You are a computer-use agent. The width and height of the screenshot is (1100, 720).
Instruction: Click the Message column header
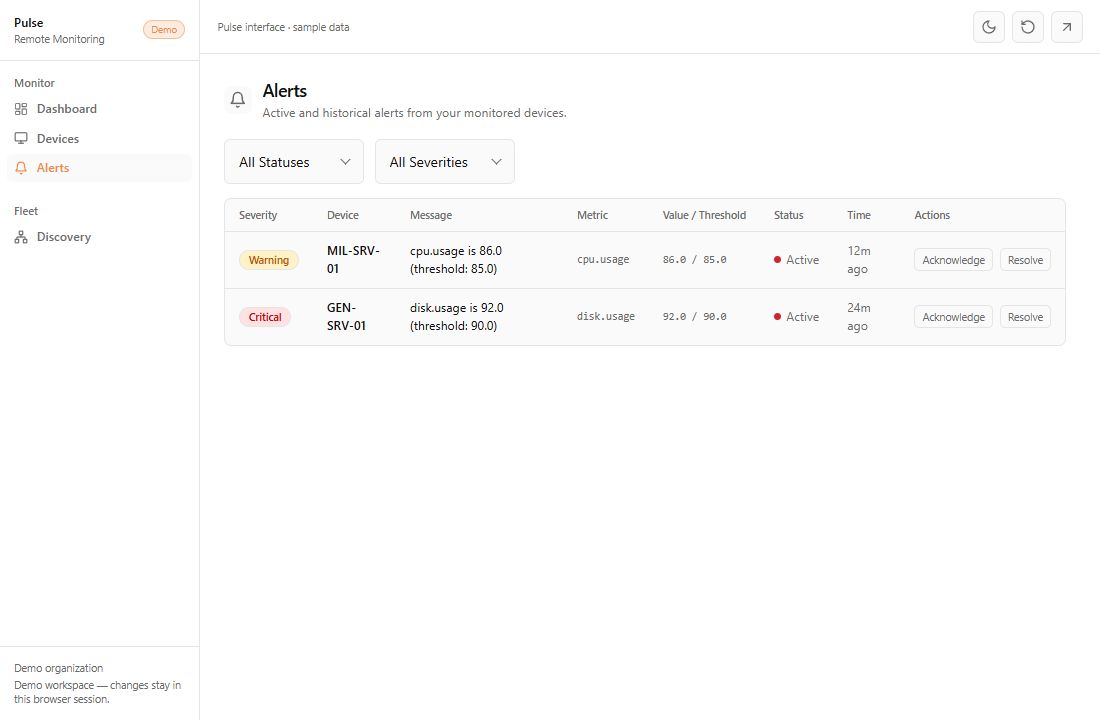(431, 215)
